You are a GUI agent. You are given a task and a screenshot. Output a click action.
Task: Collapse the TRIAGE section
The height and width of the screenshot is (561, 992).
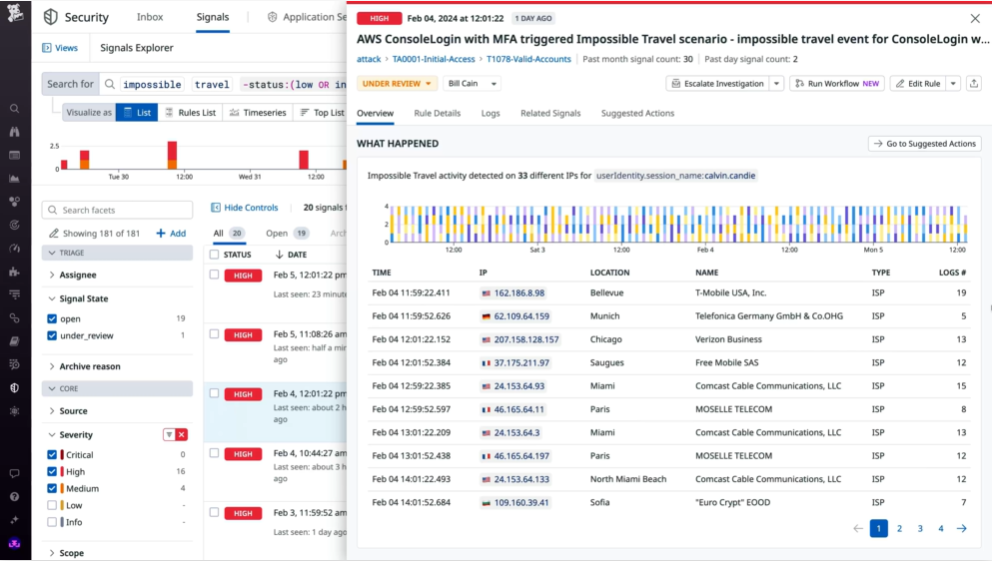pos(117,252)
